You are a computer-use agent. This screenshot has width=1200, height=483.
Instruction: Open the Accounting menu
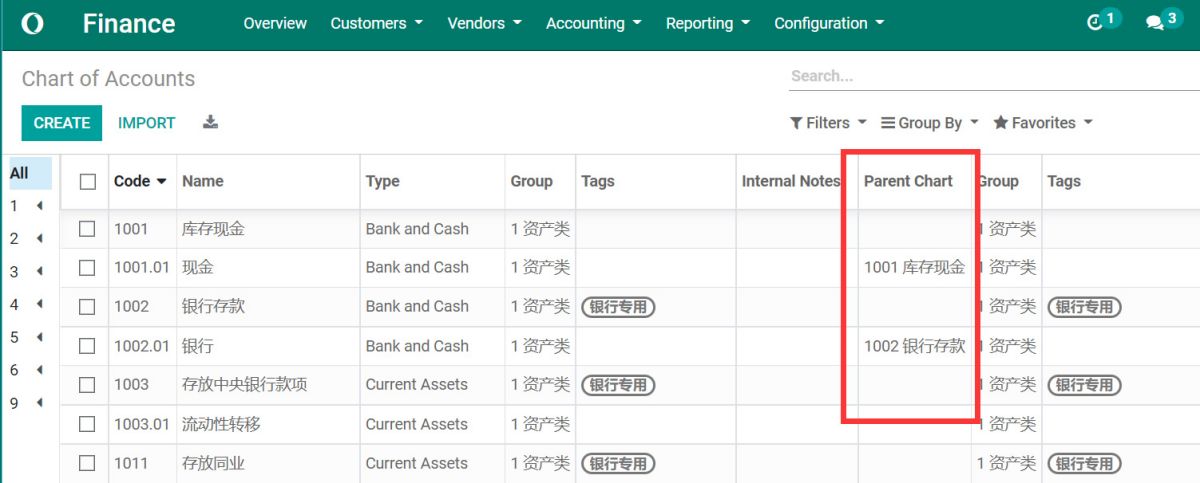(594, 23)
